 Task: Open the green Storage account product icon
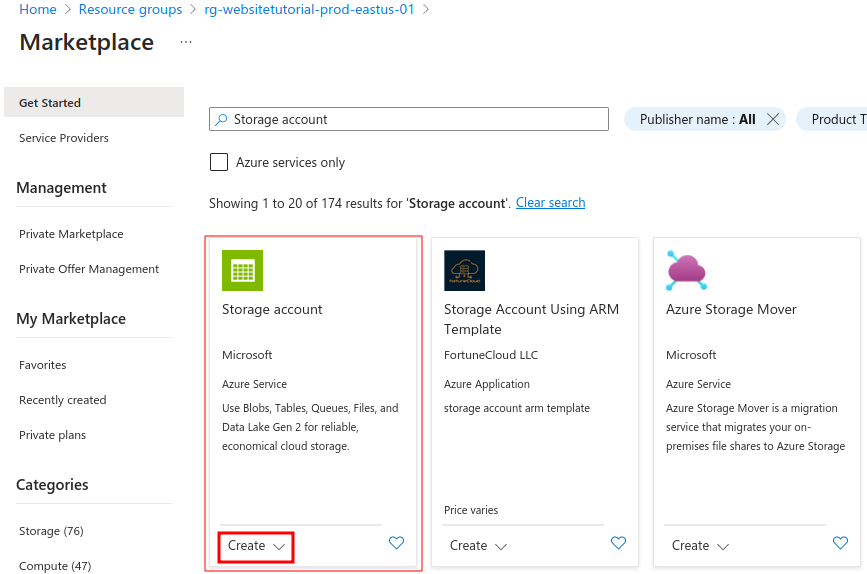(242, 270)
